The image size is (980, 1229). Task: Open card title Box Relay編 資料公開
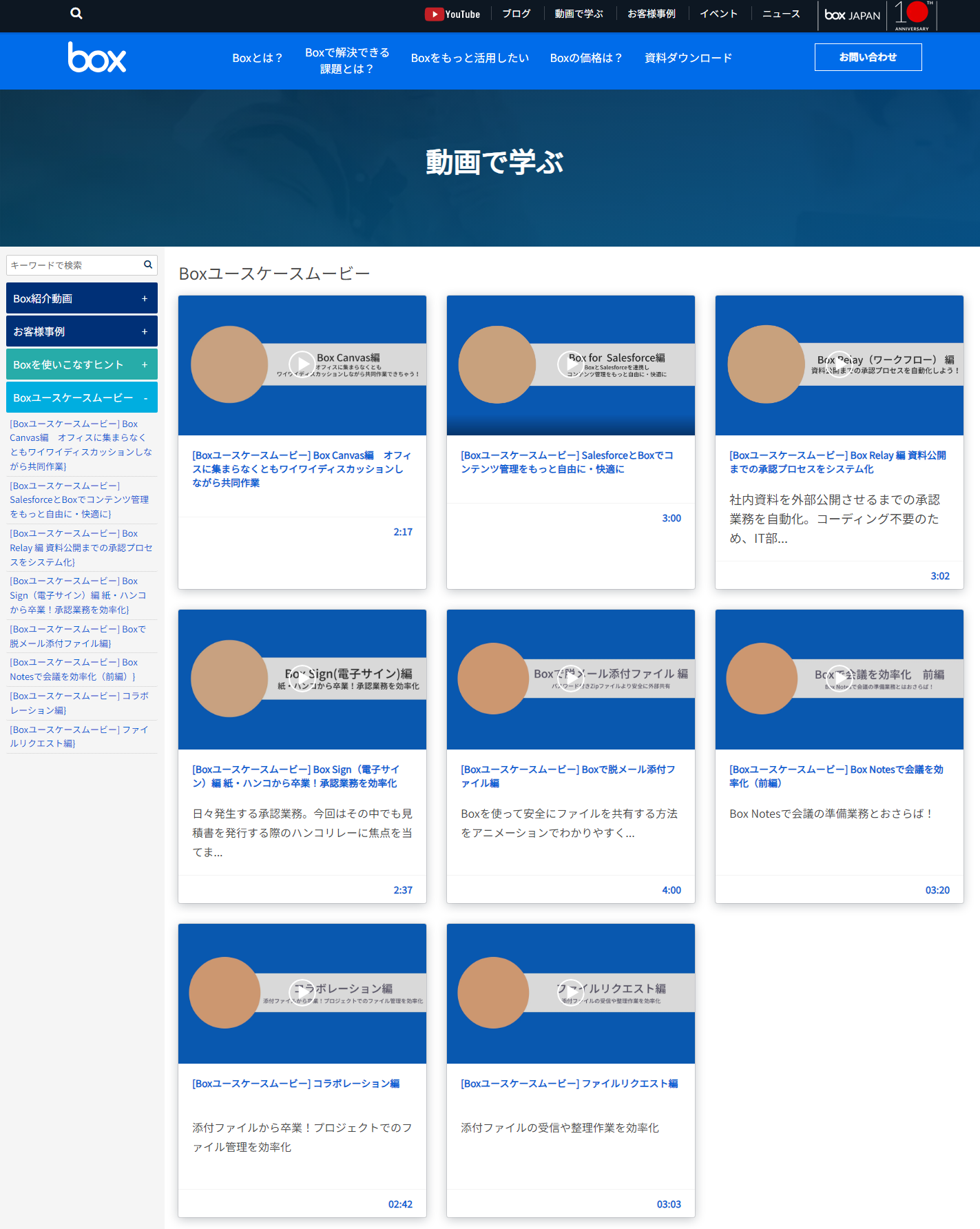coord(837,462)
